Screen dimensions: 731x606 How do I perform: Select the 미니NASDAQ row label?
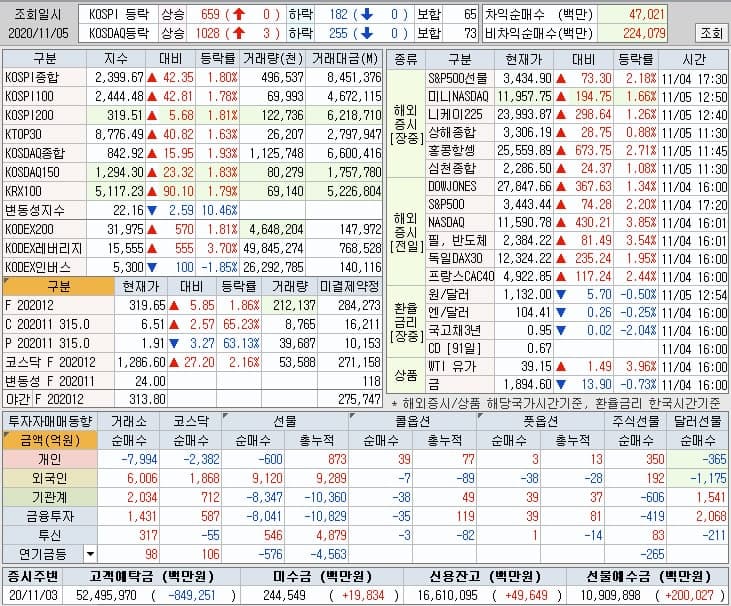pos(458,96)
